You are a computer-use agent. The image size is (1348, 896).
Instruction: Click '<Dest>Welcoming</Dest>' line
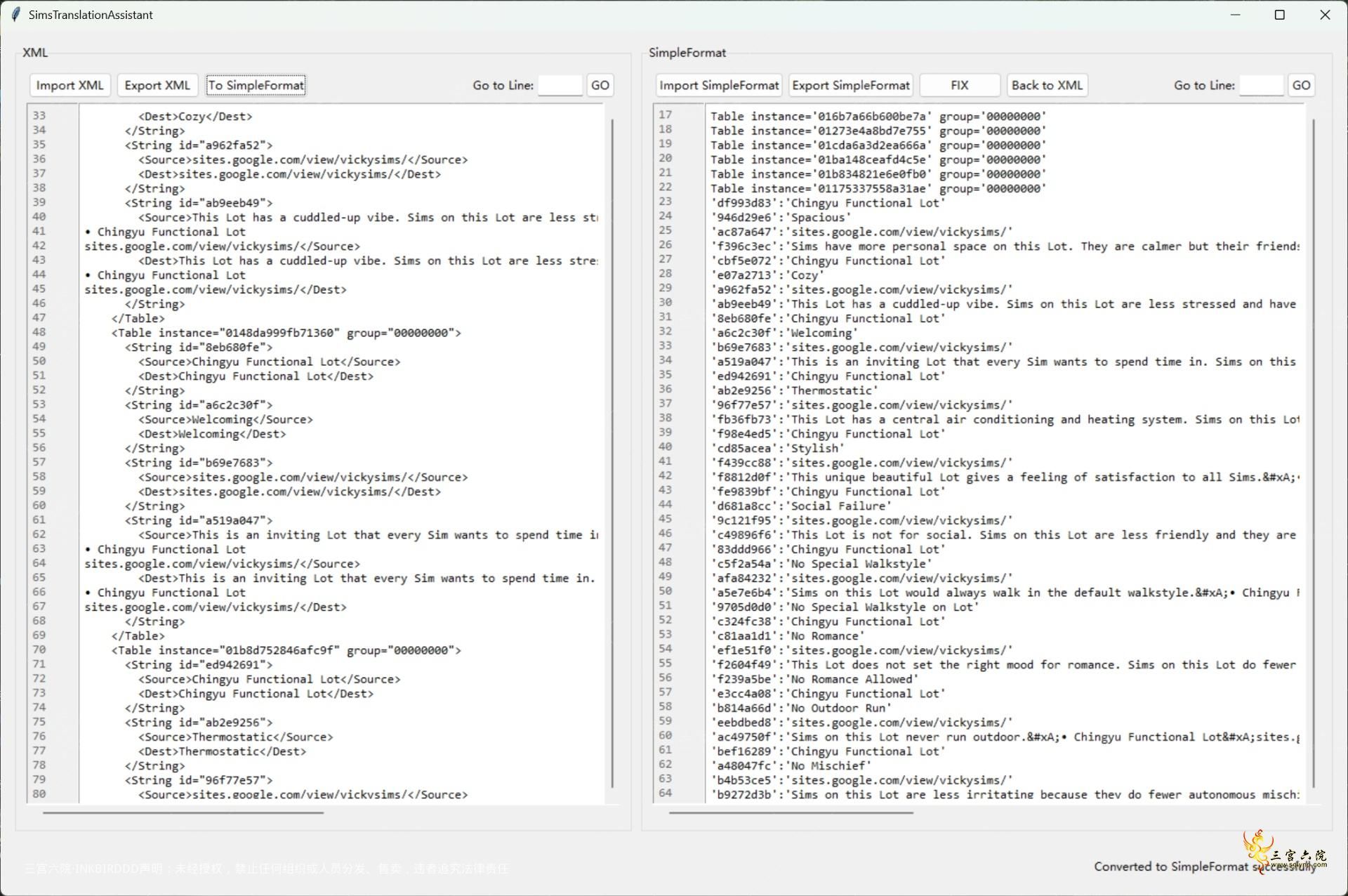point(212,434)
